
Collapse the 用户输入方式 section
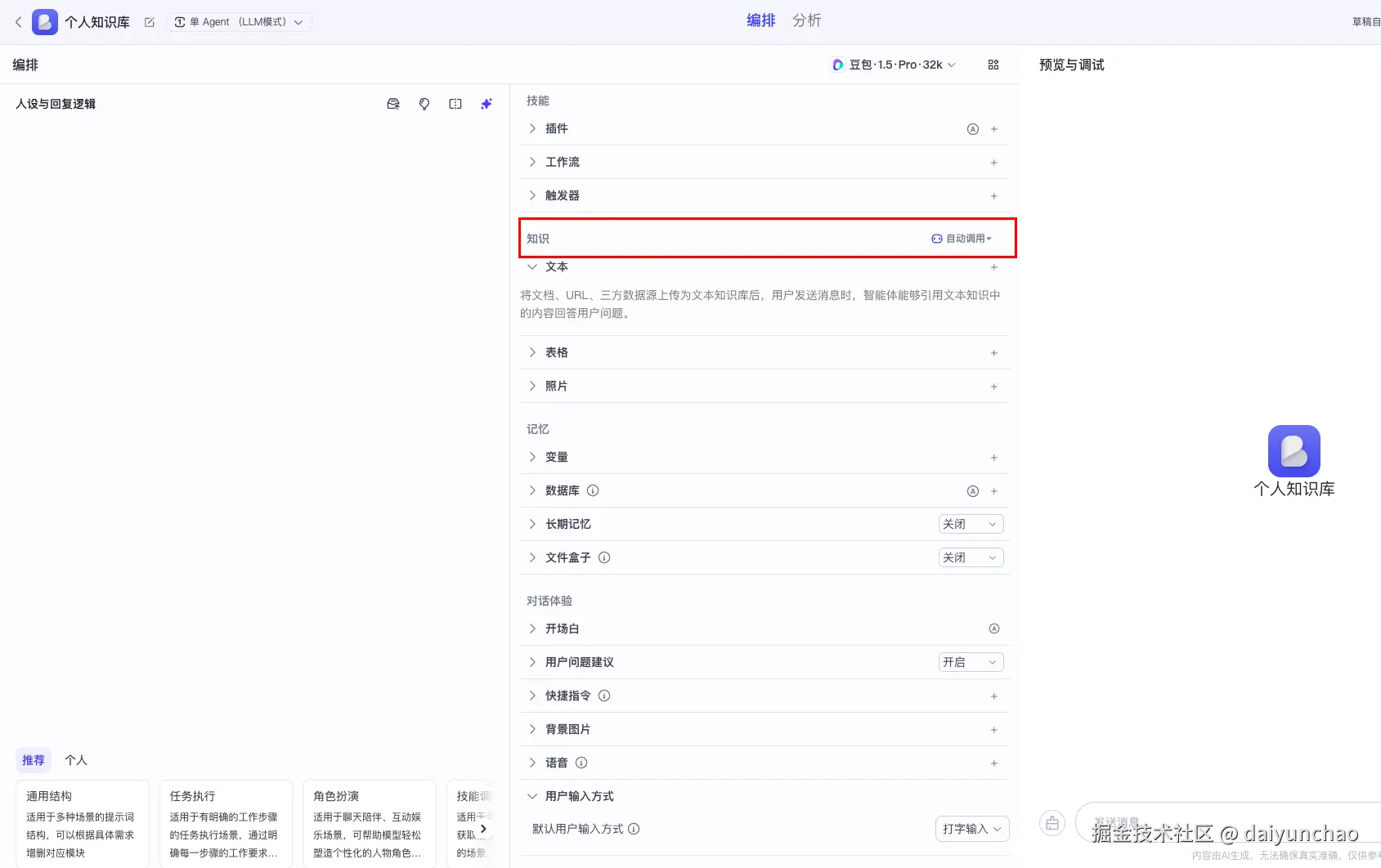pyautogui.click(x=532, y=796)
